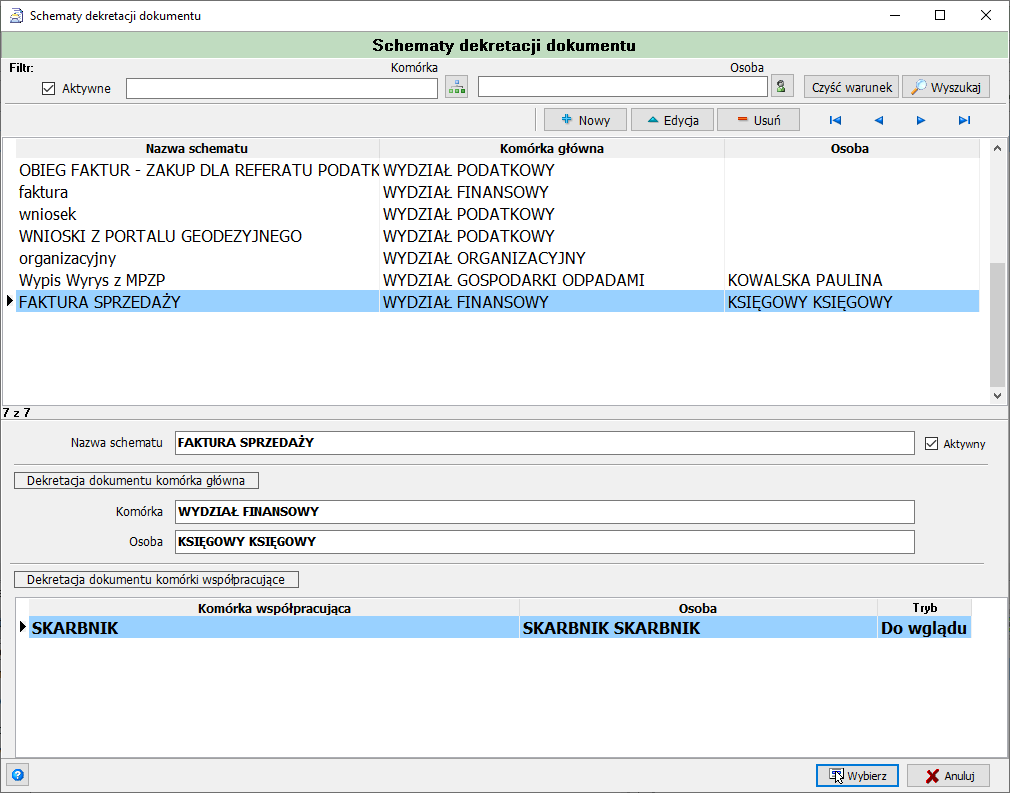Clear filter with Czyść warunek
This screenshot has height=793, width=1010.
pos(851,87)
